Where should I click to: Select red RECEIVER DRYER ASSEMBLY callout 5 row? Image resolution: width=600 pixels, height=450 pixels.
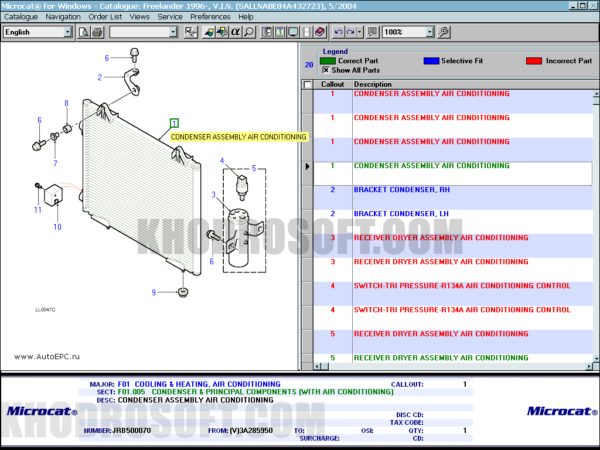click(453, 342)
